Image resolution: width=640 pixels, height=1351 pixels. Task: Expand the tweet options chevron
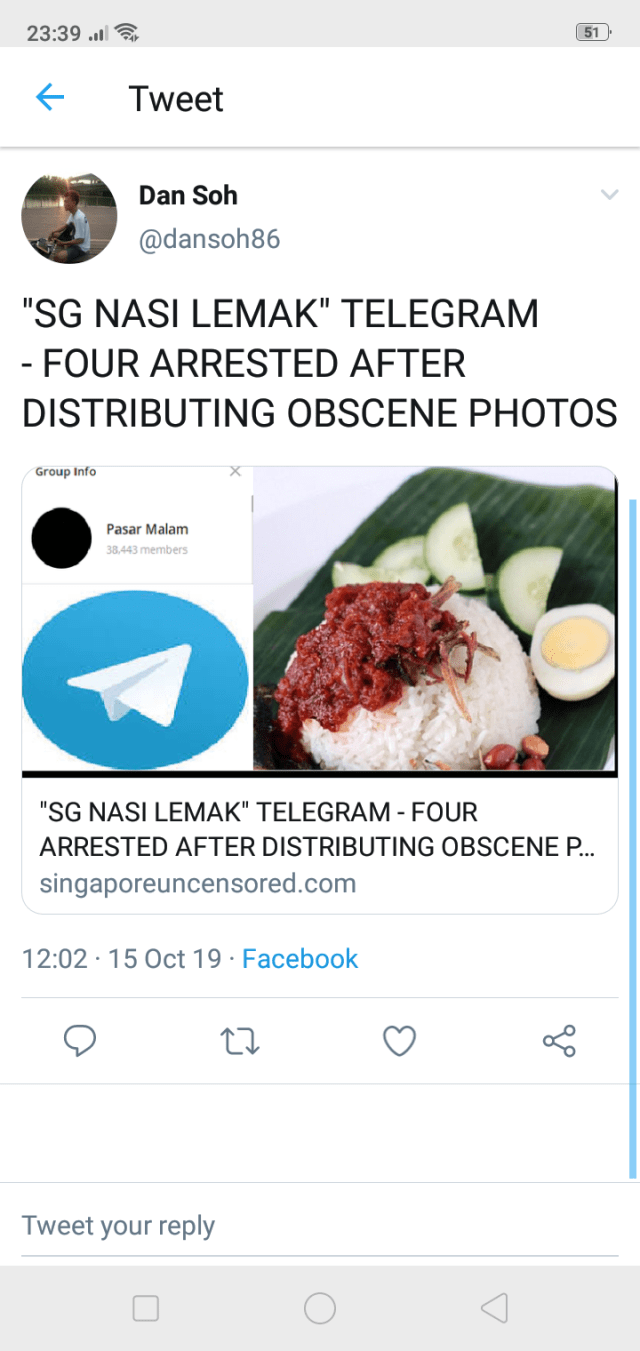click(609, 195)
